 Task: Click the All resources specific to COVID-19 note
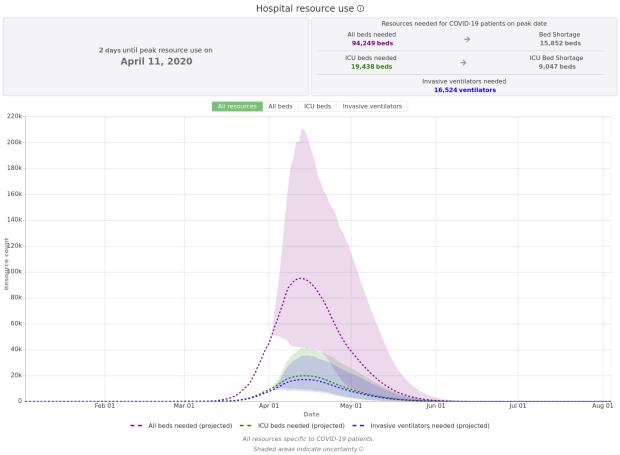coord(308,439)
